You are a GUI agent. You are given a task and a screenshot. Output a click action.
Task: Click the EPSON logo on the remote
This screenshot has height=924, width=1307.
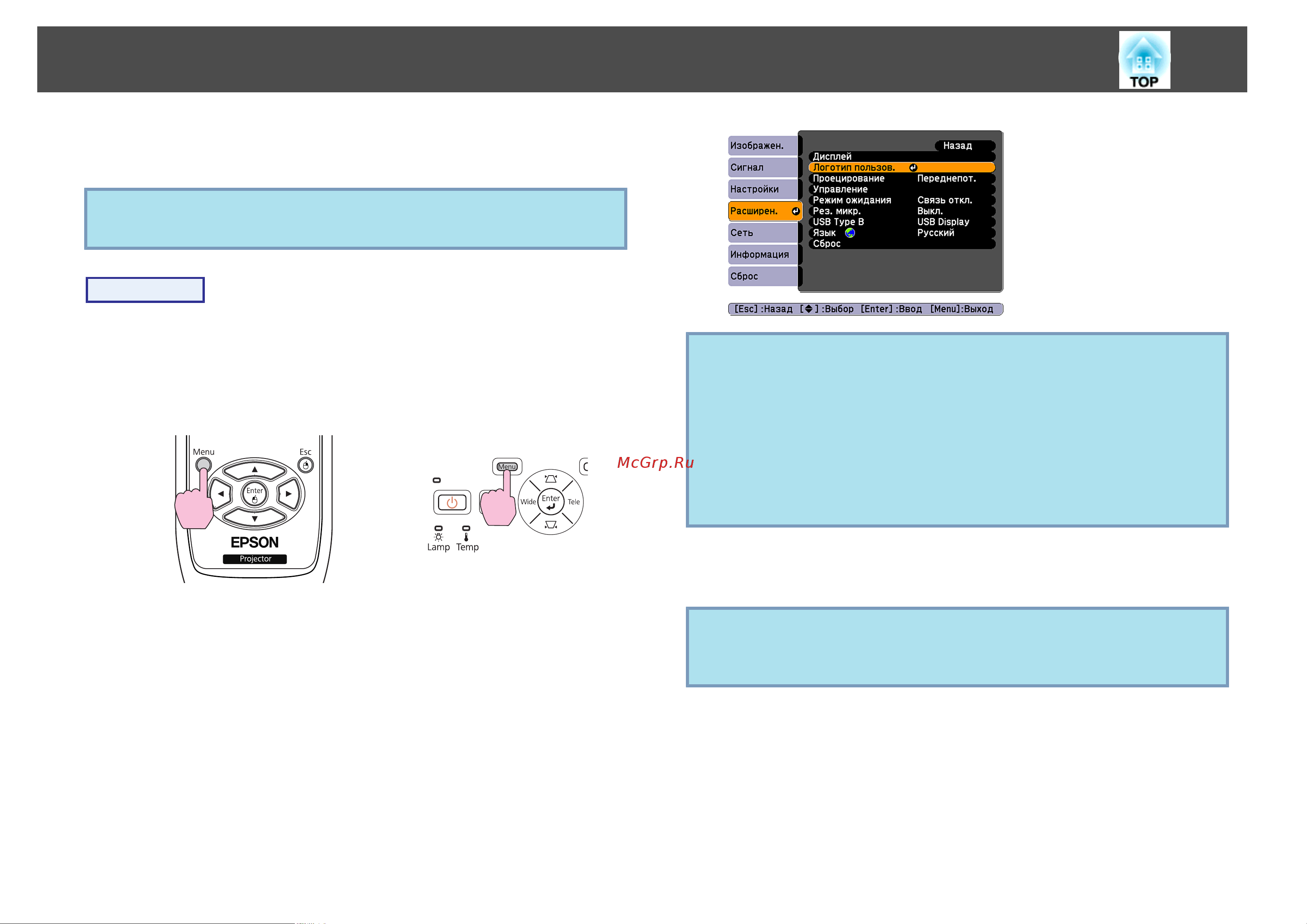(254, 542)
